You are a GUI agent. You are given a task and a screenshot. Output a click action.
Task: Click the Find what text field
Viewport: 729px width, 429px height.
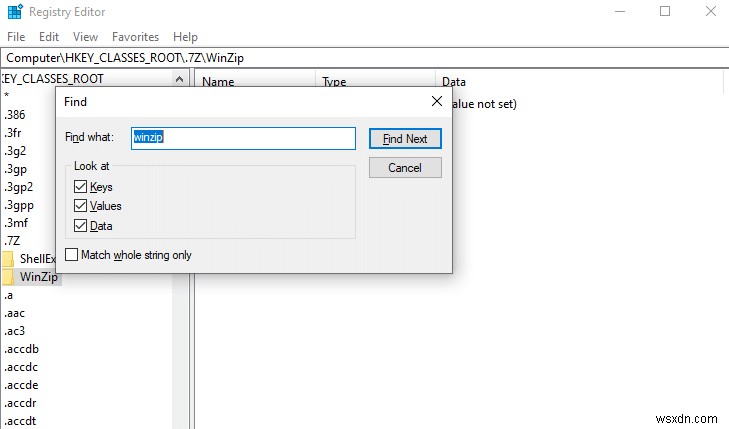[243, 139]
